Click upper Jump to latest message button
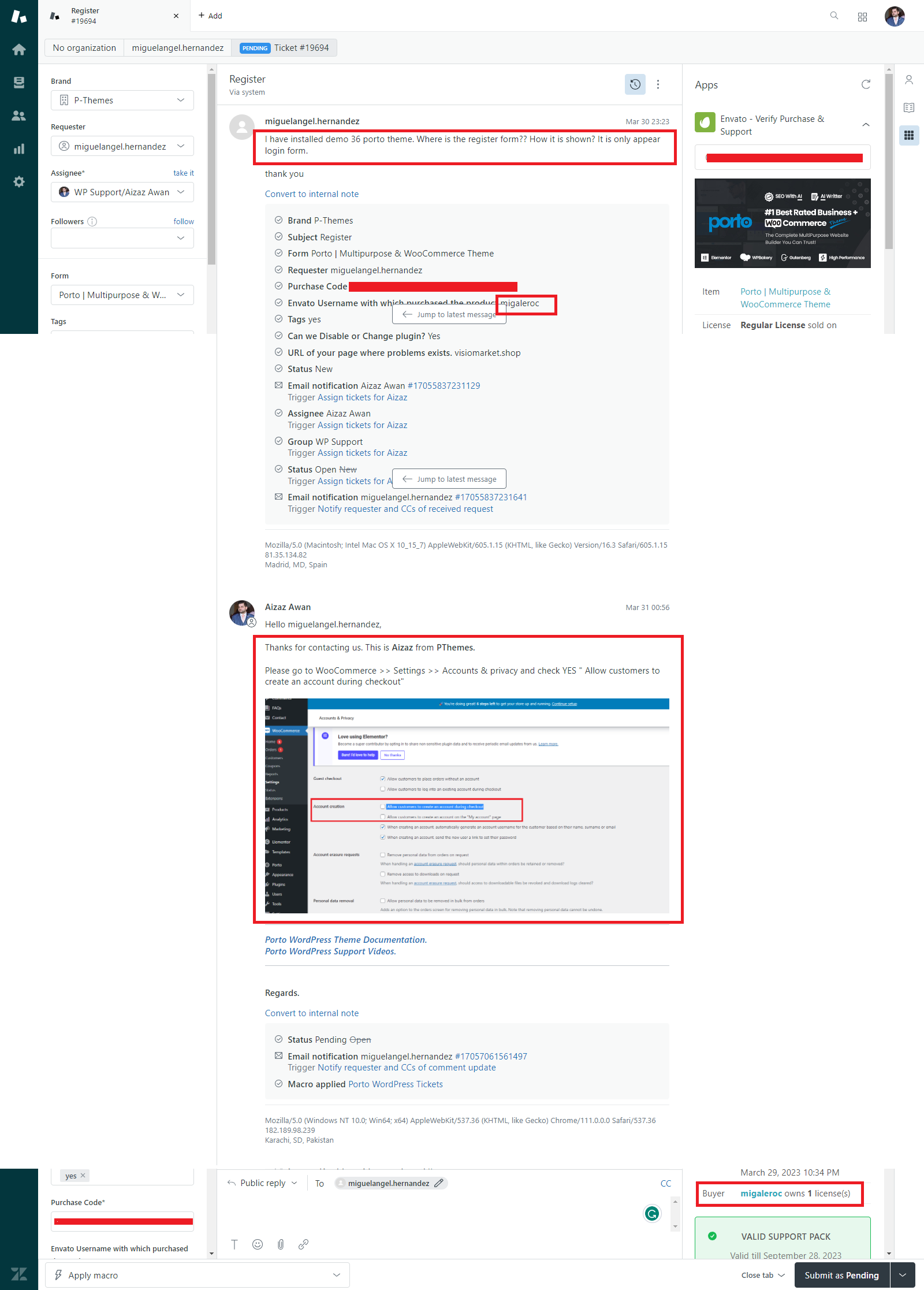924x1290 pixels. 449,314
